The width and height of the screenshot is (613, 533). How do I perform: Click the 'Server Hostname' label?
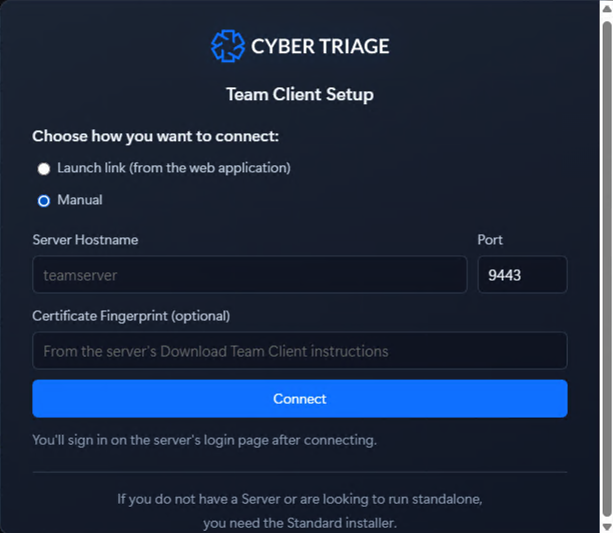(x=85, y=240)
